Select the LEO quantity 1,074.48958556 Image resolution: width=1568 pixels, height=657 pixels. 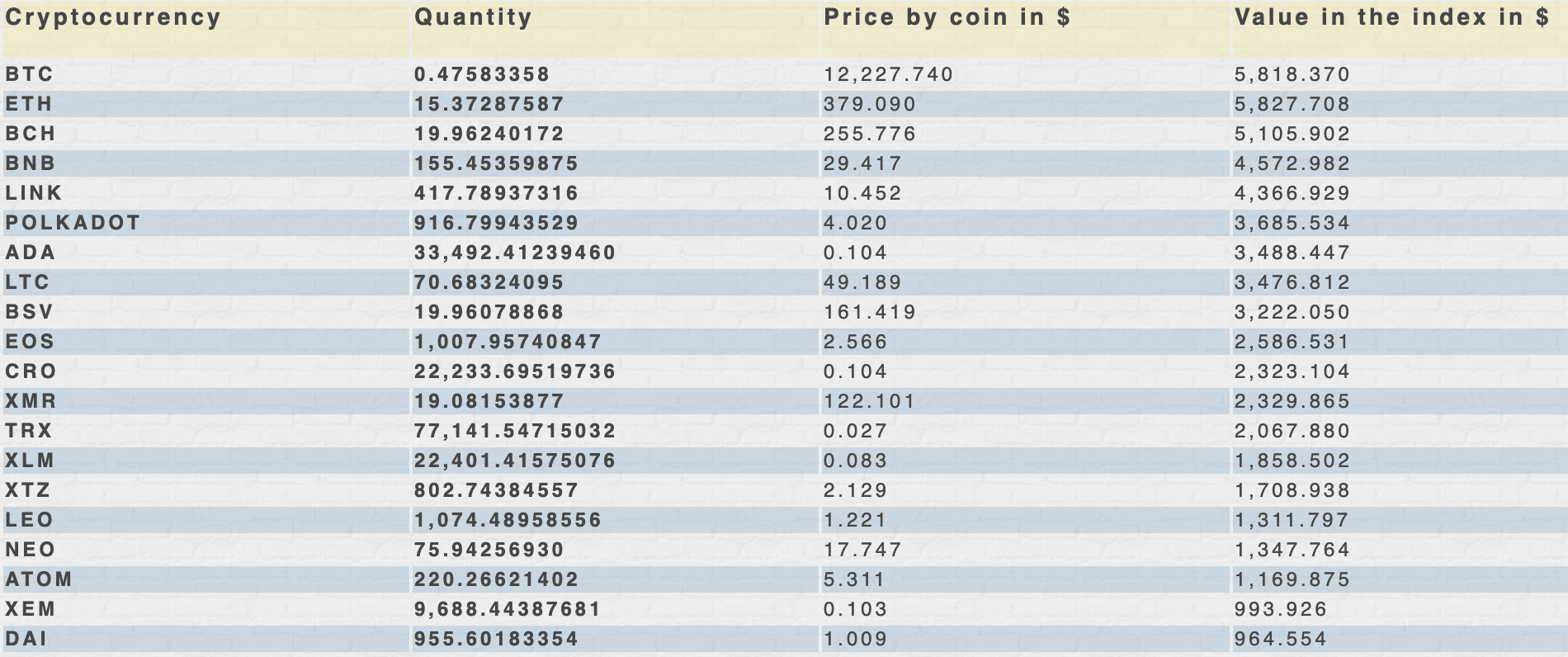(508, 520)
